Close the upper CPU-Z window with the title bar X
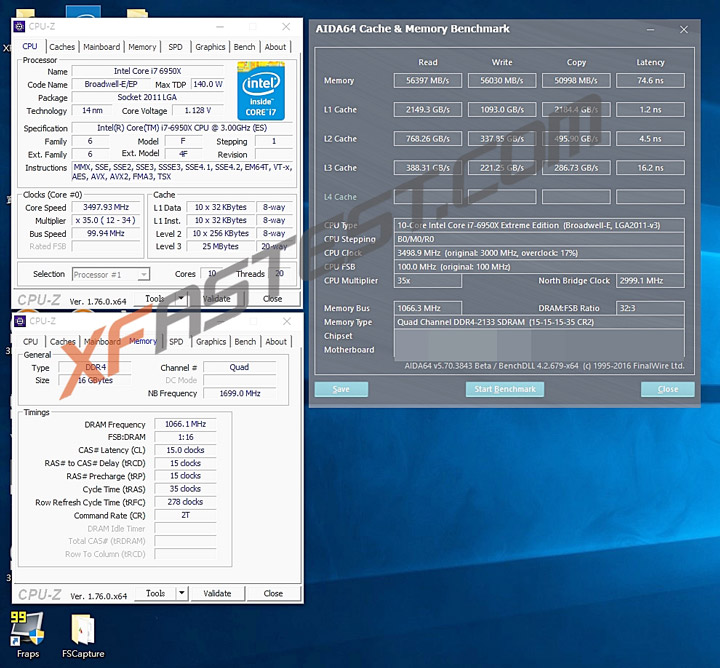Viewport: 720px width, 668px height. pyautogui.click(x=286, y=27)
